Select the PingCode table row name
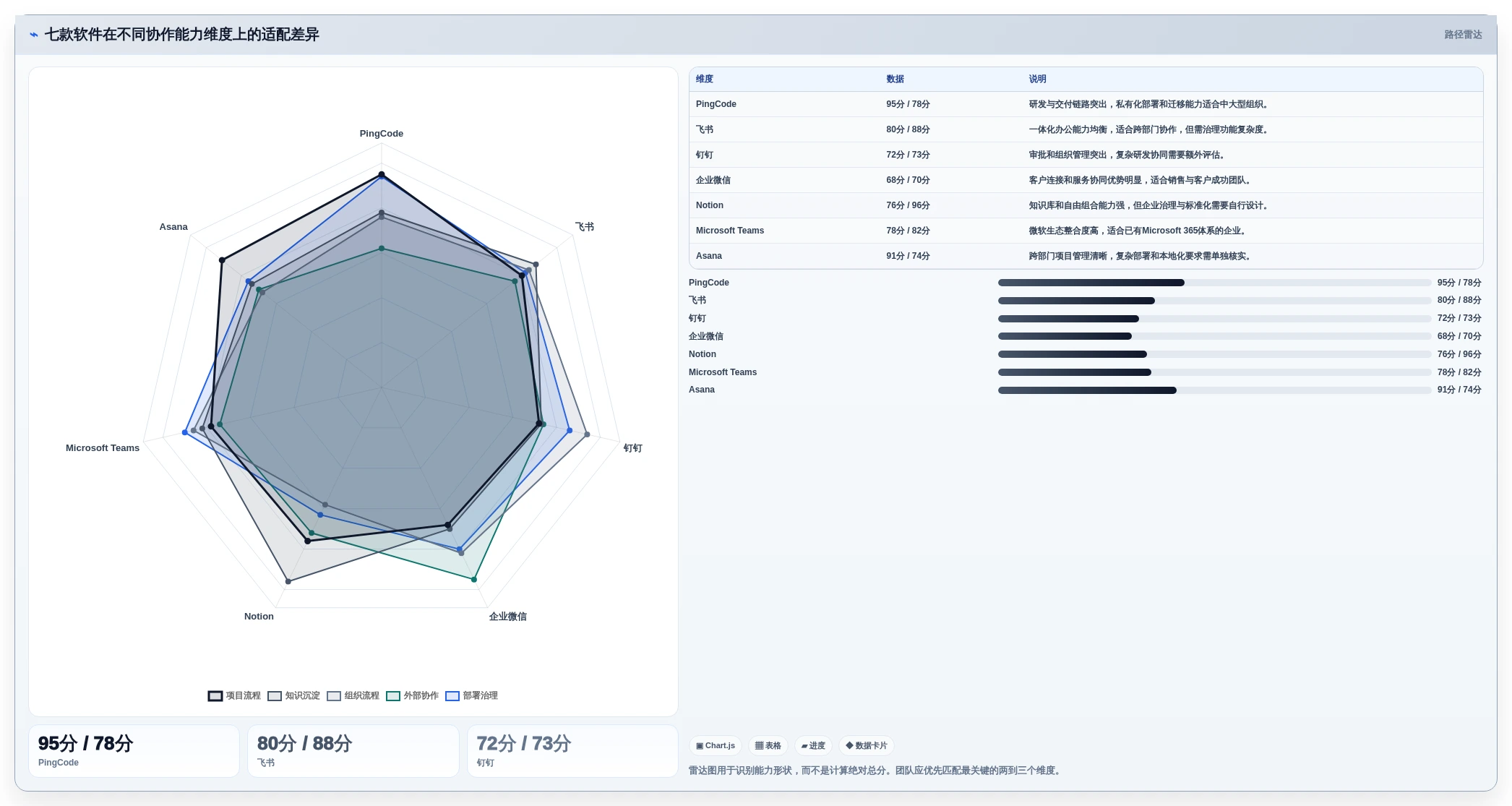The image size is (1512, 806). 716,104
